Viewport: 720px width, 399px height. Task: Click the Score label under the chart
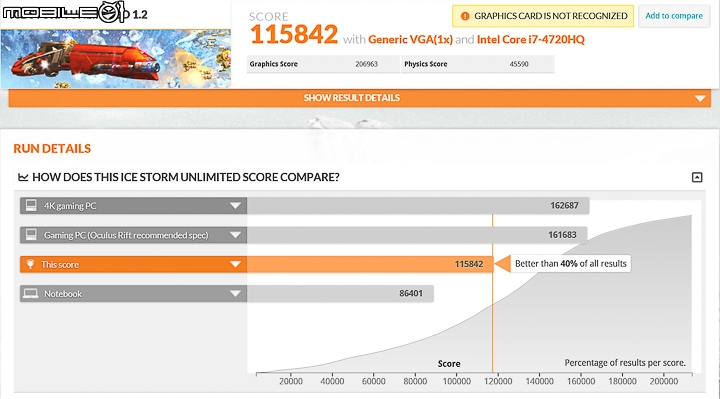(x=449, y=364)
